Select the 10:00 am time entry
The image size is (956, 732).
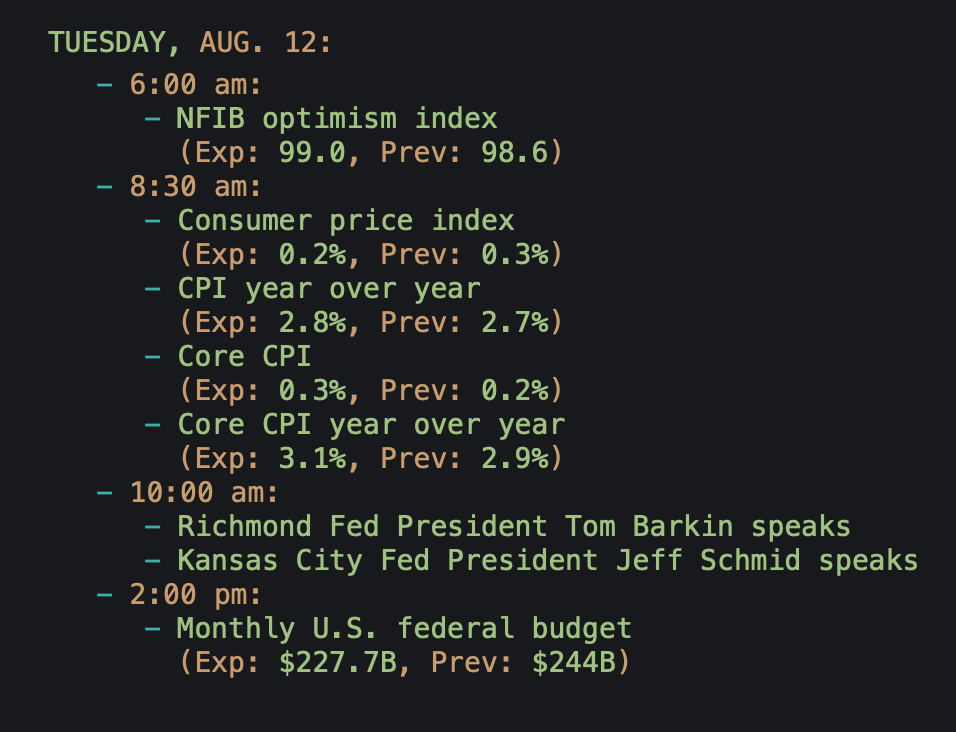tap(204, 492)
